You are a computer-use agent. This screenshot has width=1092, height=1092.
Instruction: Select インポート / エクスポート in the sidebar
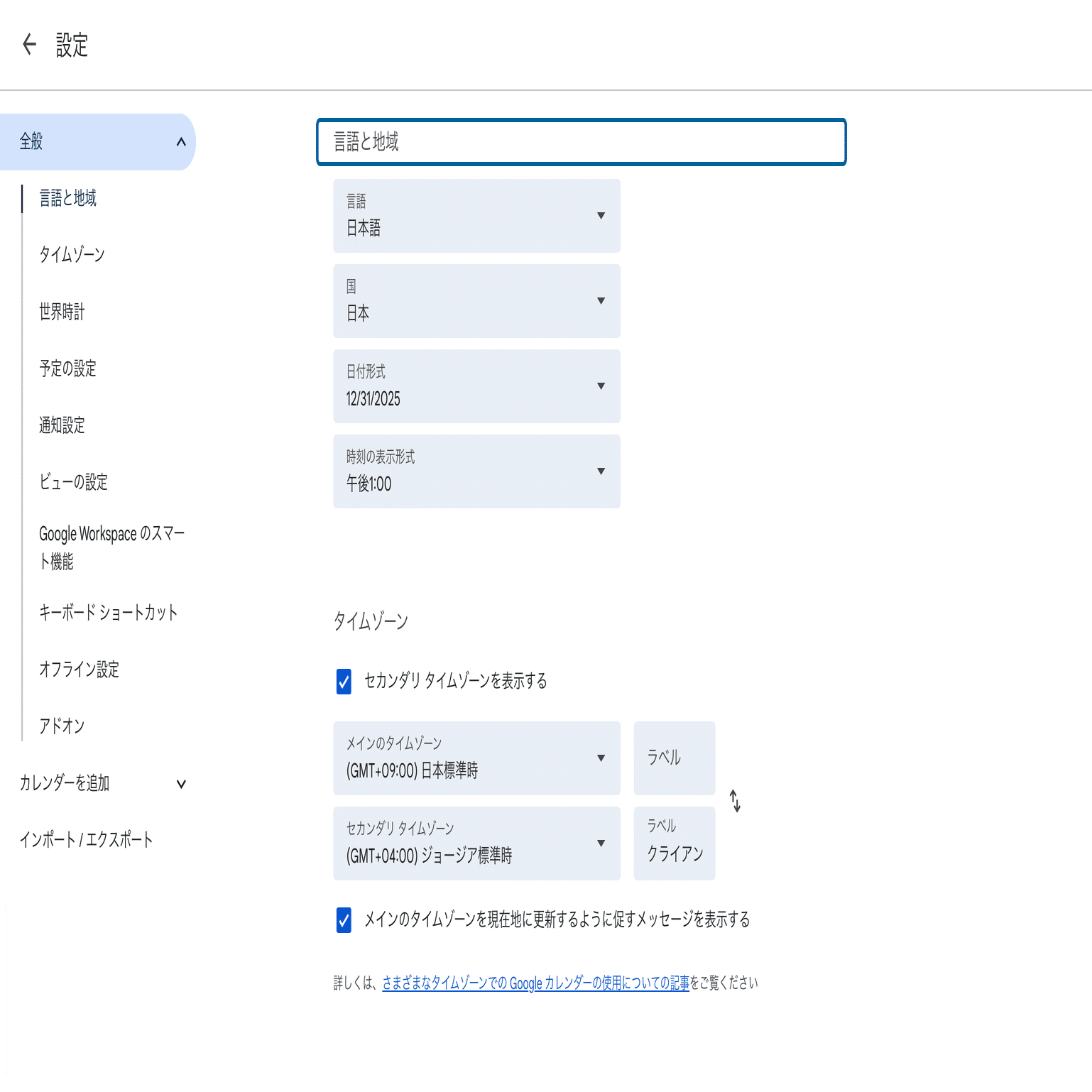[x=86, y=839]
